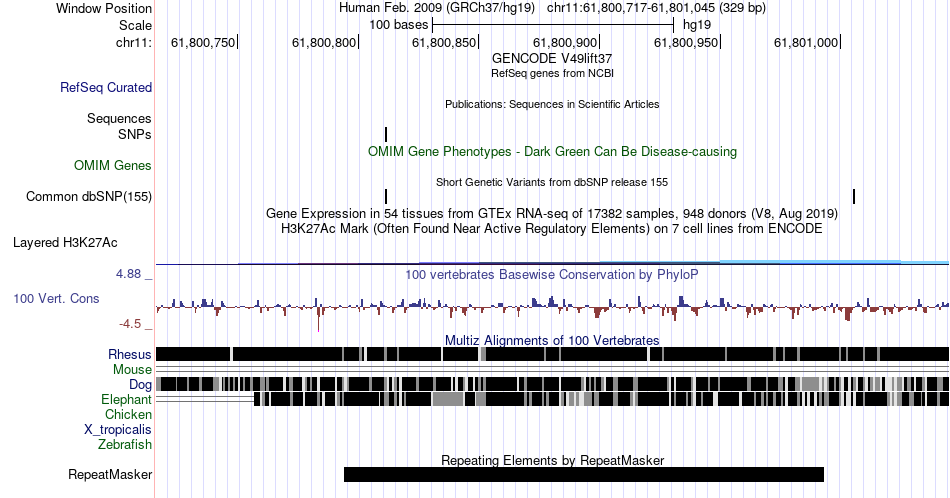Screen dimensions: 950x498
Task: Click chr11:61,800,717-61,801,045 position text
Action: tap(656, 8)
